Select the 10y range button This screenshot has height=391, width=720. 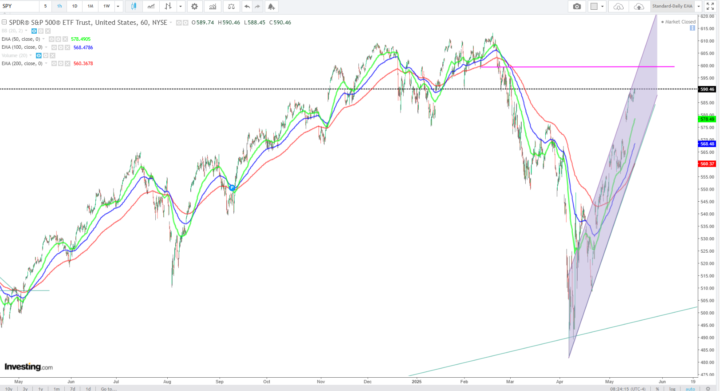[9, 389]
